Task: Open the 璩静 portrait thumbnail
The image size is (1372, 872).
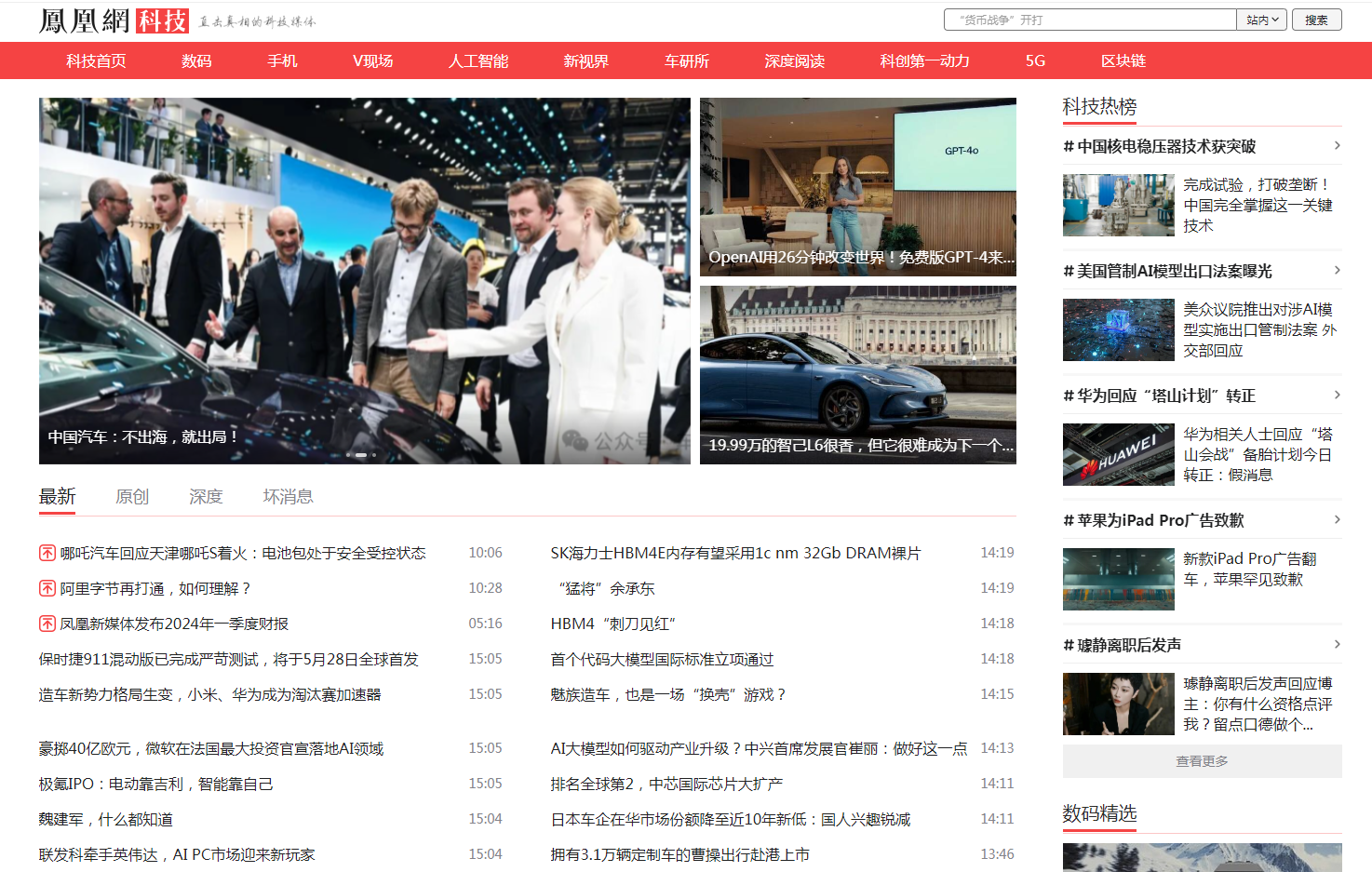Action: coord(1119,704)
